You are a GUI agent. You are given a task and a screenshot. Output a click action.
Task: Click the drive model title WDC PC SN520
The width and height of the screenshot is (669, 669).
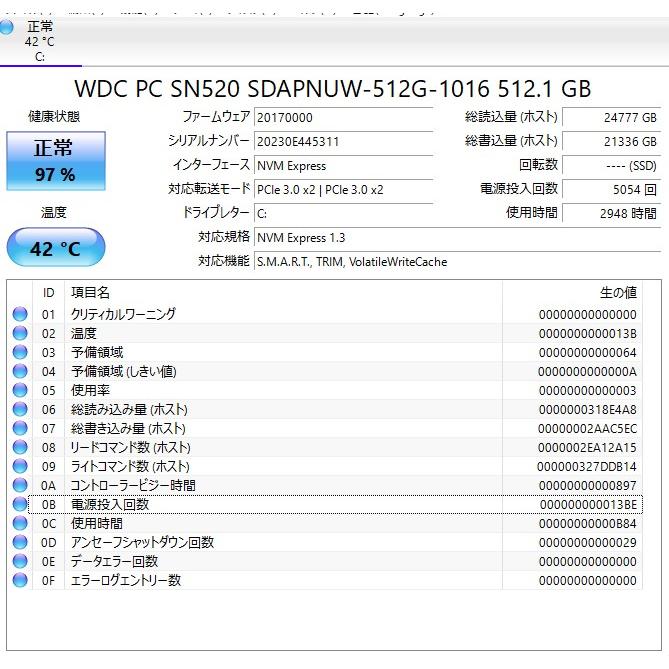[333, 89]
